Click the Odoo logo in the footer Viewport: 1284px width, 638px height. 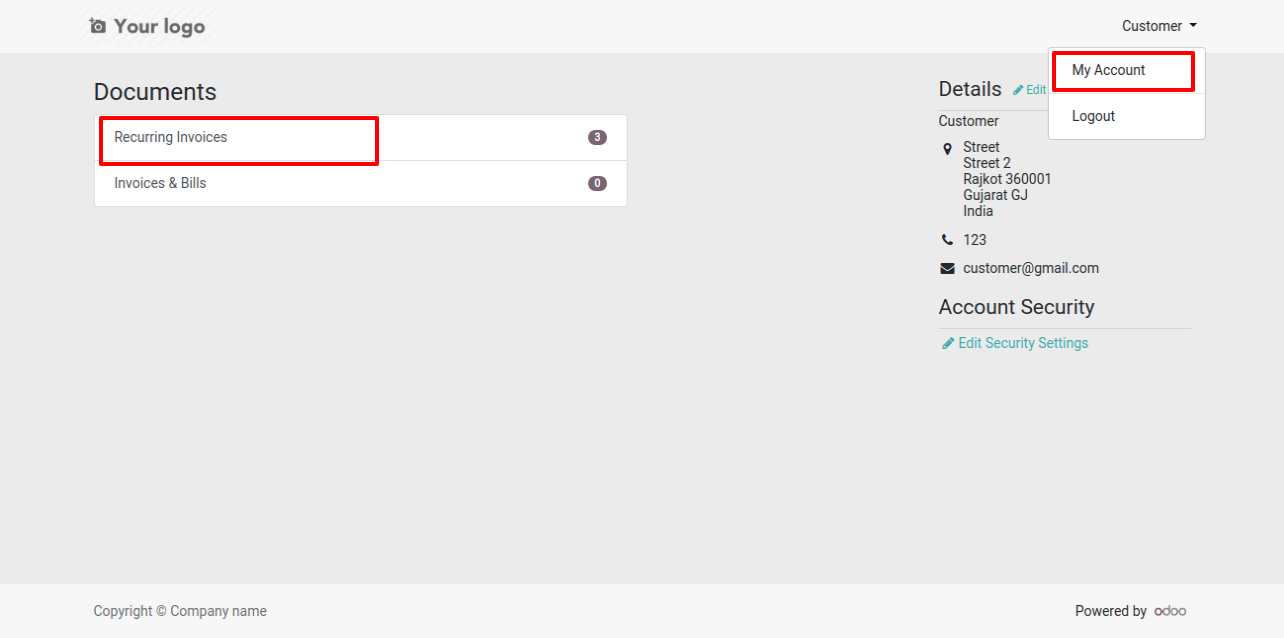1170,611
